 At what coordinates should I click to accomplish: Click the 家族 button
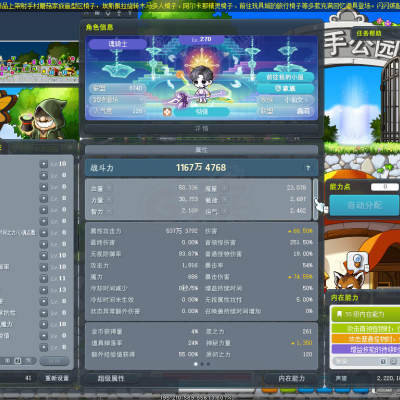[285, 88]
